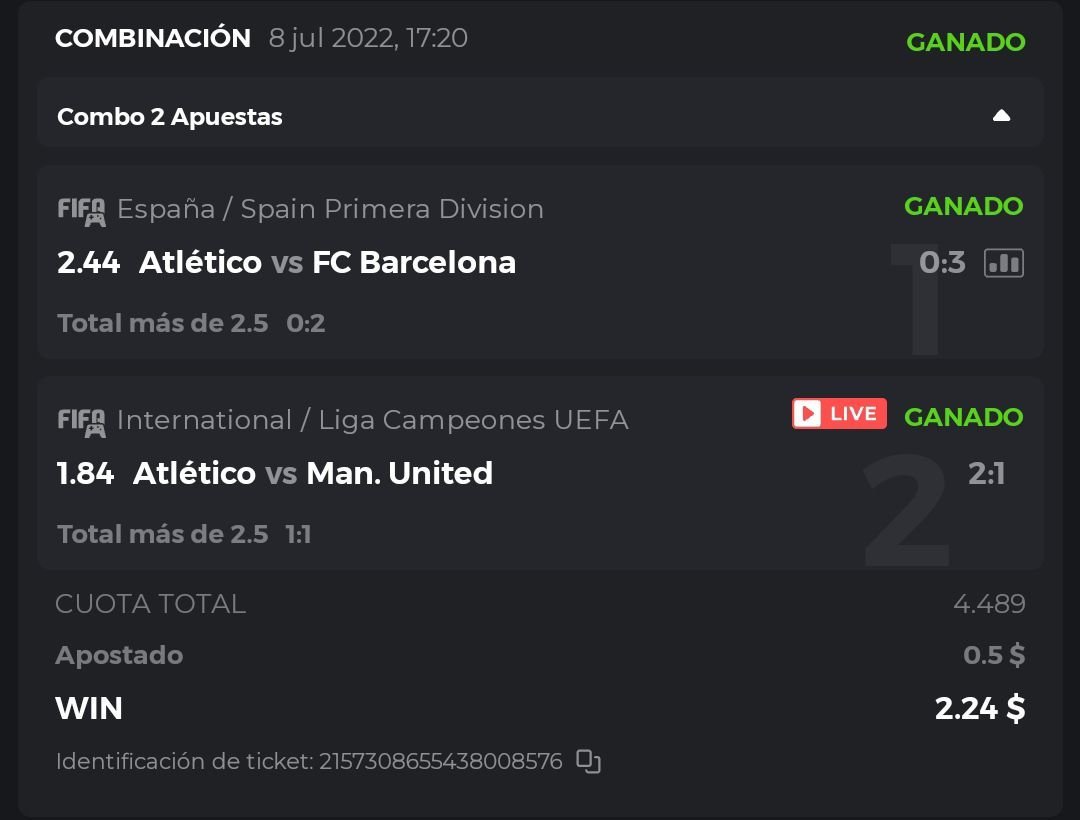Click the statistics bar chart icon

[x=1004, y=263]
